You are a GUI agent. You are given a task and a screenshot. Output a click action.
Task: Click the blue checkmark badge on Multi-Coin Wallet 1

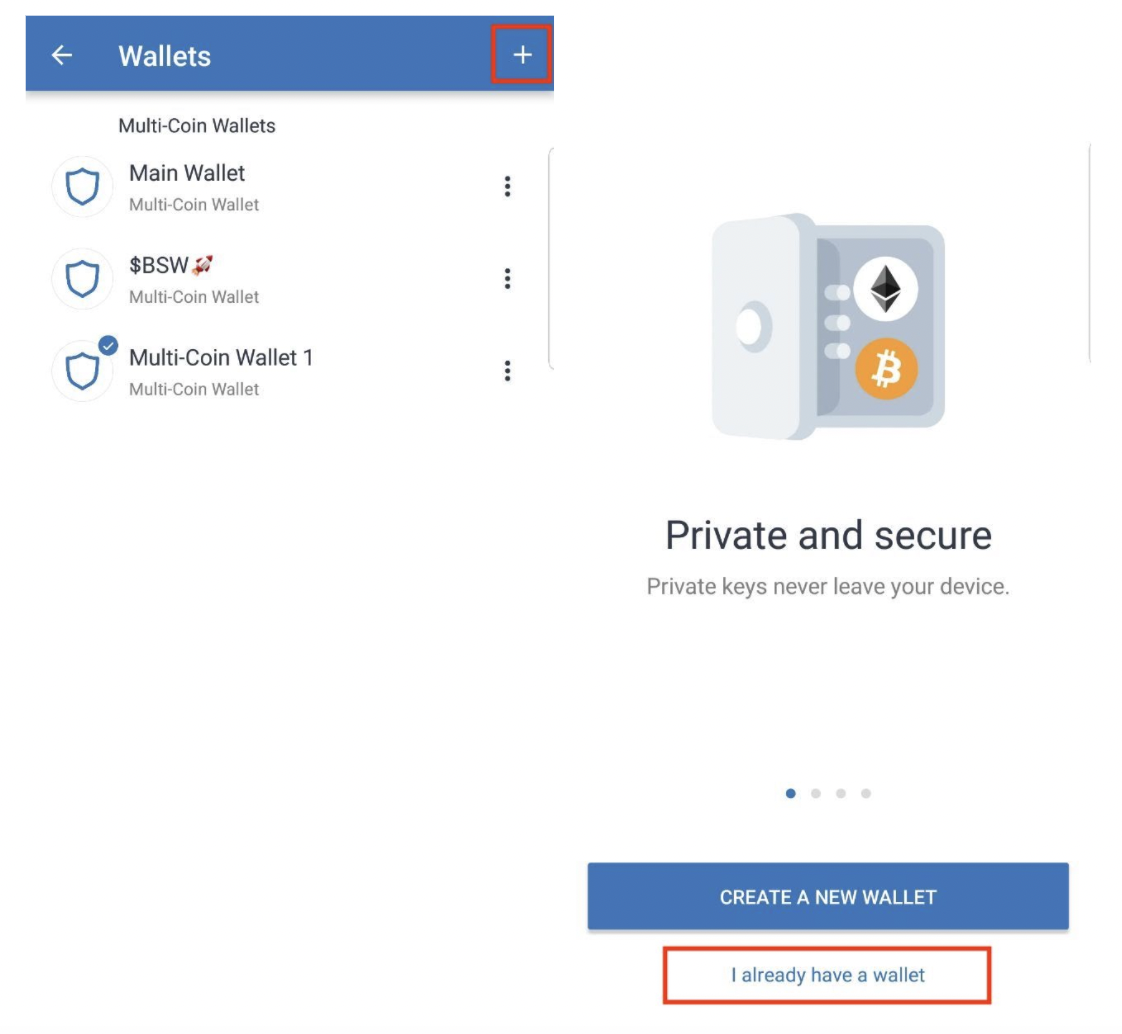coord(108,346)
